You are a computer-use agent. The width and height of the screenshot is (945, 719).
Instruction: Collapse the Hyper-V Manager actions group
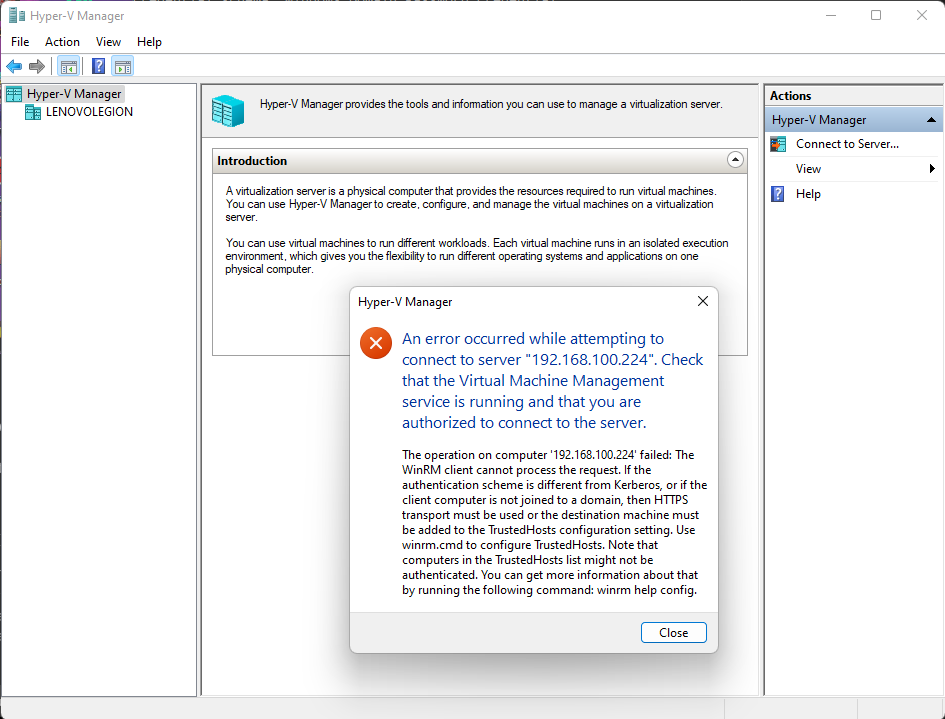(x=931, y=120)
